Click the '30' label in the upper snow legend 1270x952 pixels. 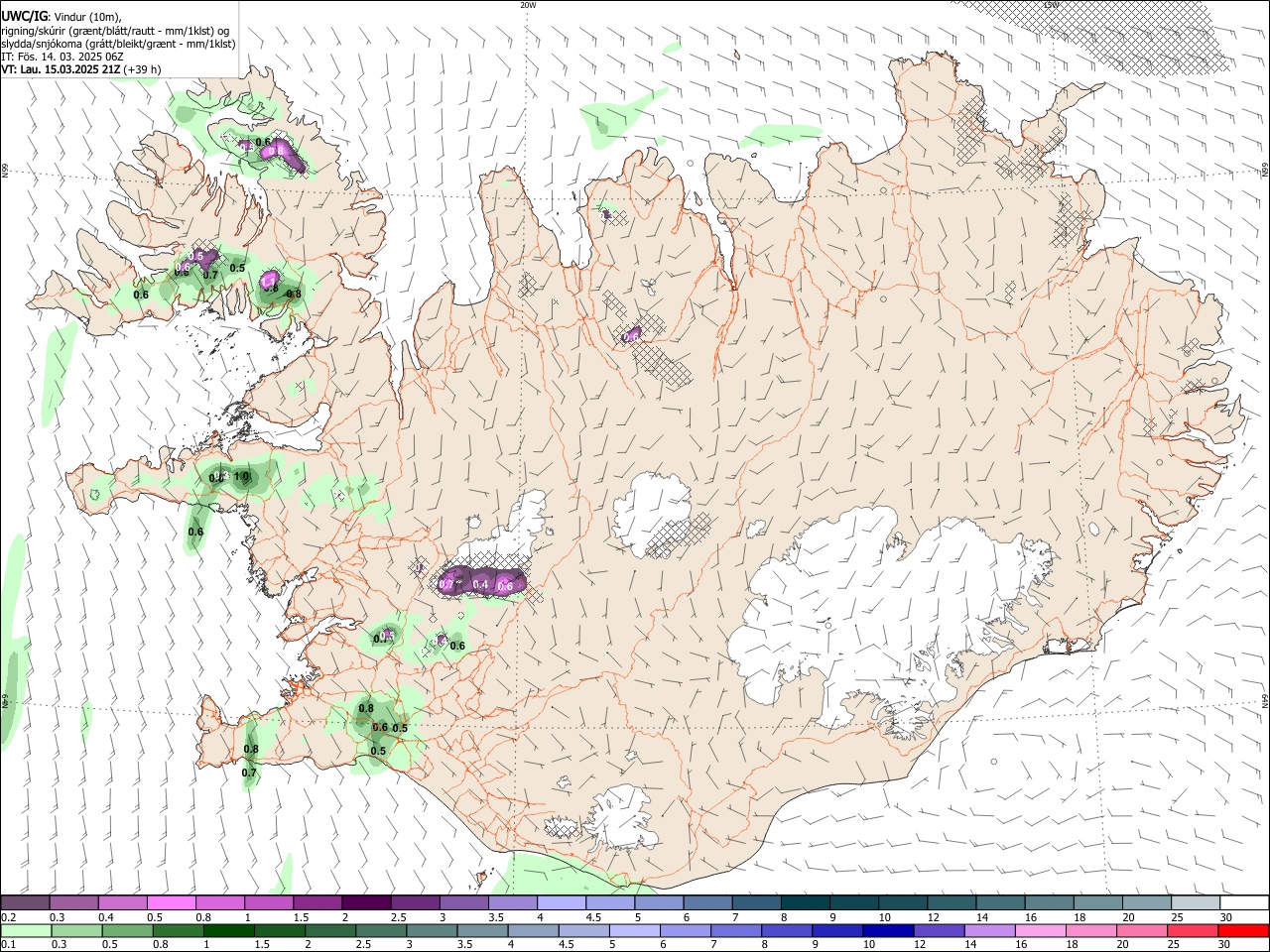(x=1226, y=917)
